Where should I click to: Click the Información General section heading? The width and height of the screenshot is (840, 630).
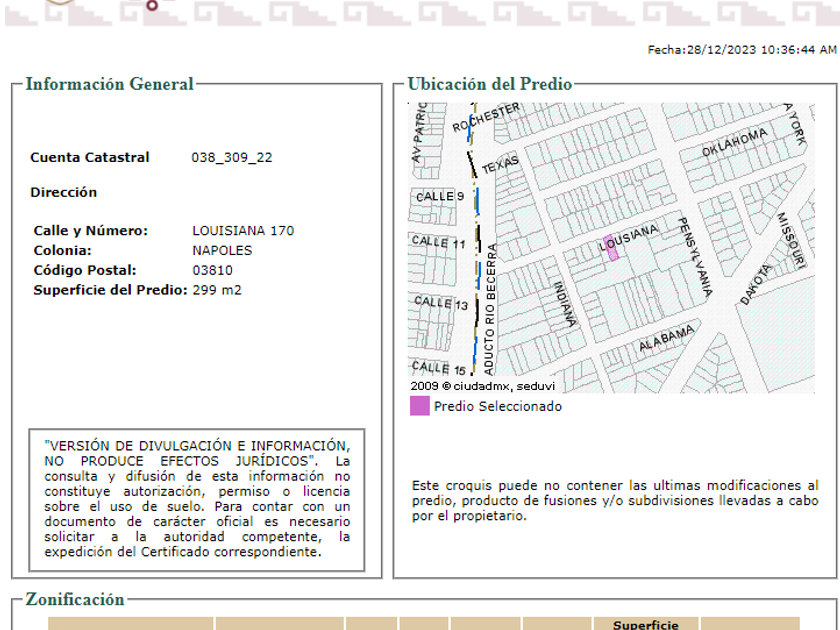coord(110,84)
